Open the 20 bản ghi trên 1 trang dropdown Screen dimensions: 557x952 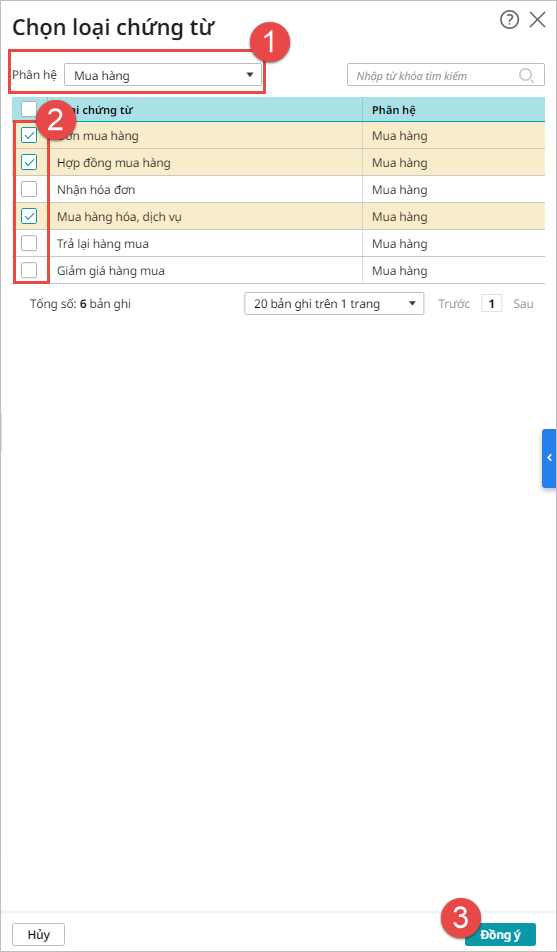click(334, 304)
